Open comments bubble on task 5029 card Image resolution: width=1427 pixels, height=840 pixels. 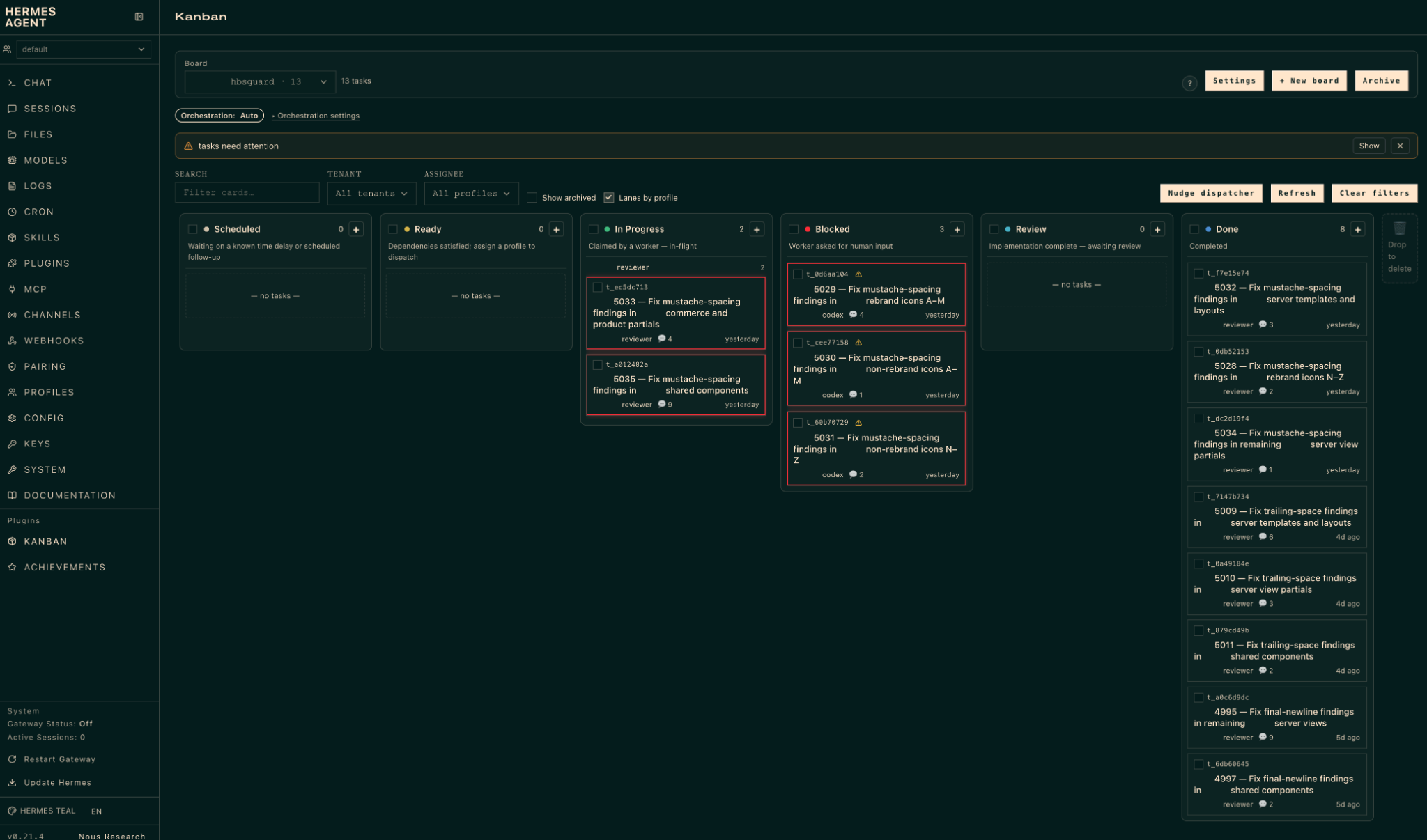(853, 315)
